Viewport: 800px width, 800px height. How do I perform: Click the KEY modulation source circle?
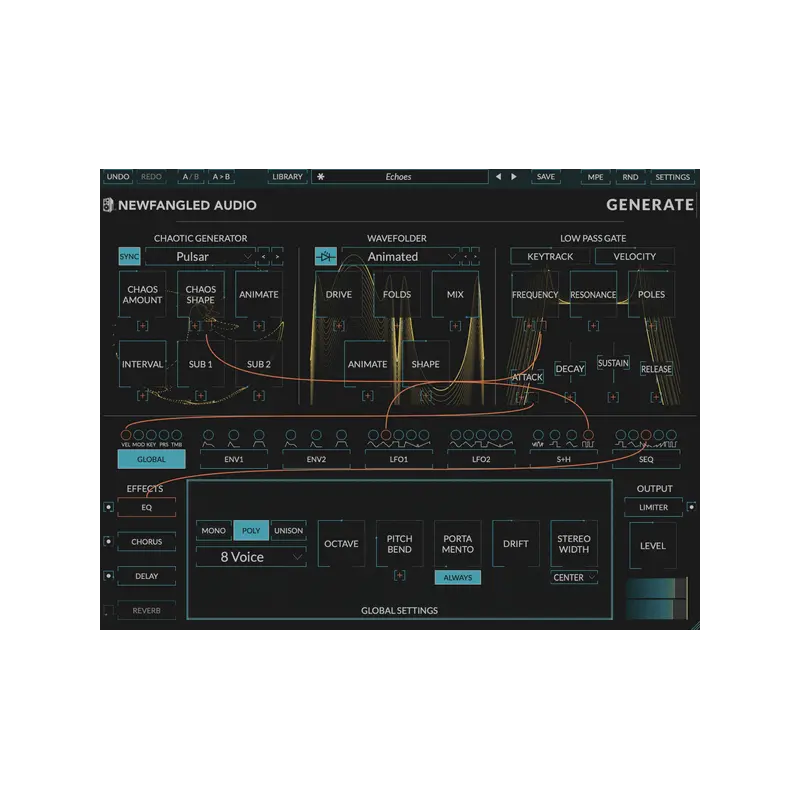(x=151, y=435)
